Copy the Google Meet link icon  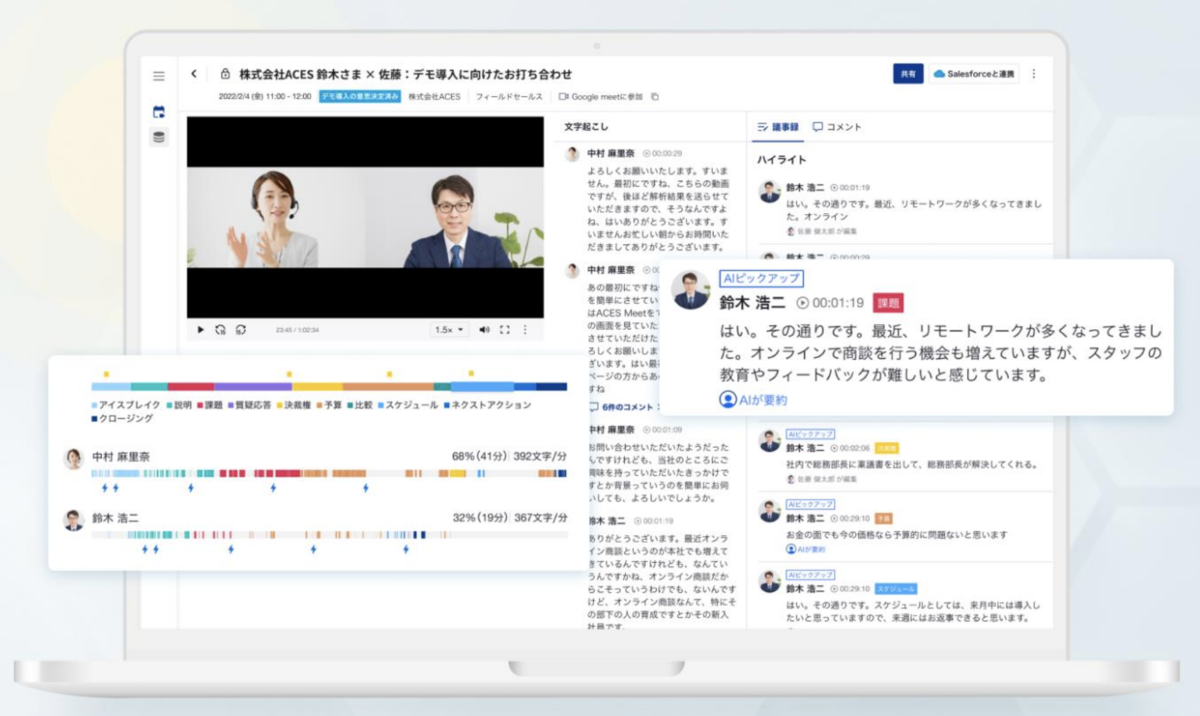pyautogui.click(x=655, y=97)
